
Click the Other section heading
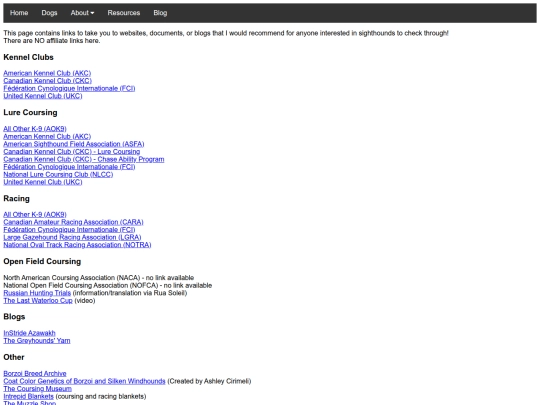[x=14, y=357]
